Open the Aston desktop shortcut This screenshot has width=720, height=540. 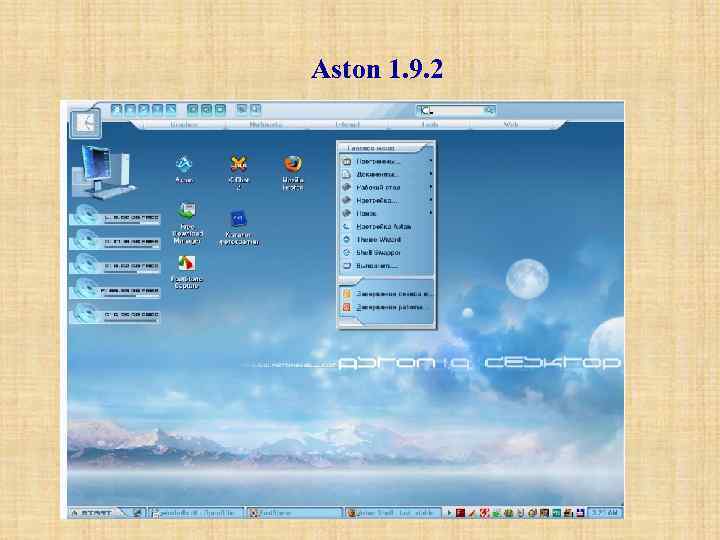[184, 169]
